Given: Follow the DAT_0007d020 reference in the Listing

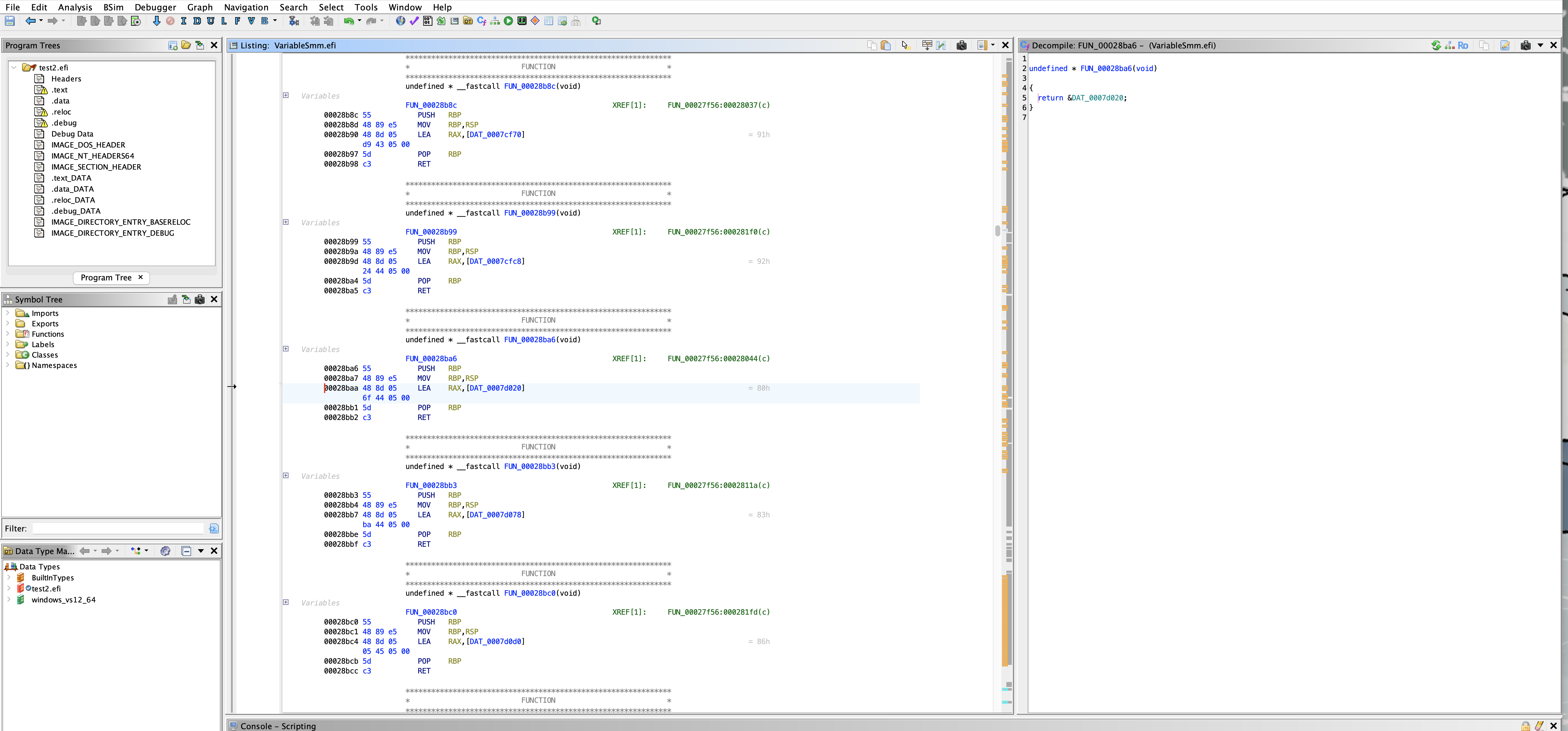Looking at the screenshot, I should pyautogui.click(x=495, y=388).
